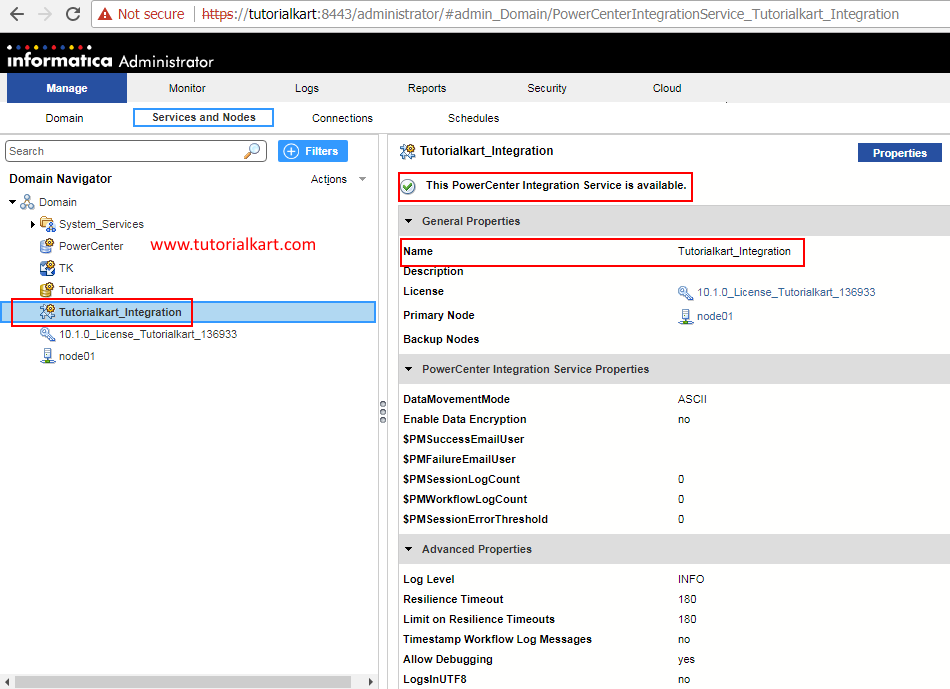Collapse PowerCenter Integration Service Properties section
The height and width of the screenshot is (689, 950).
coord(408,369)
